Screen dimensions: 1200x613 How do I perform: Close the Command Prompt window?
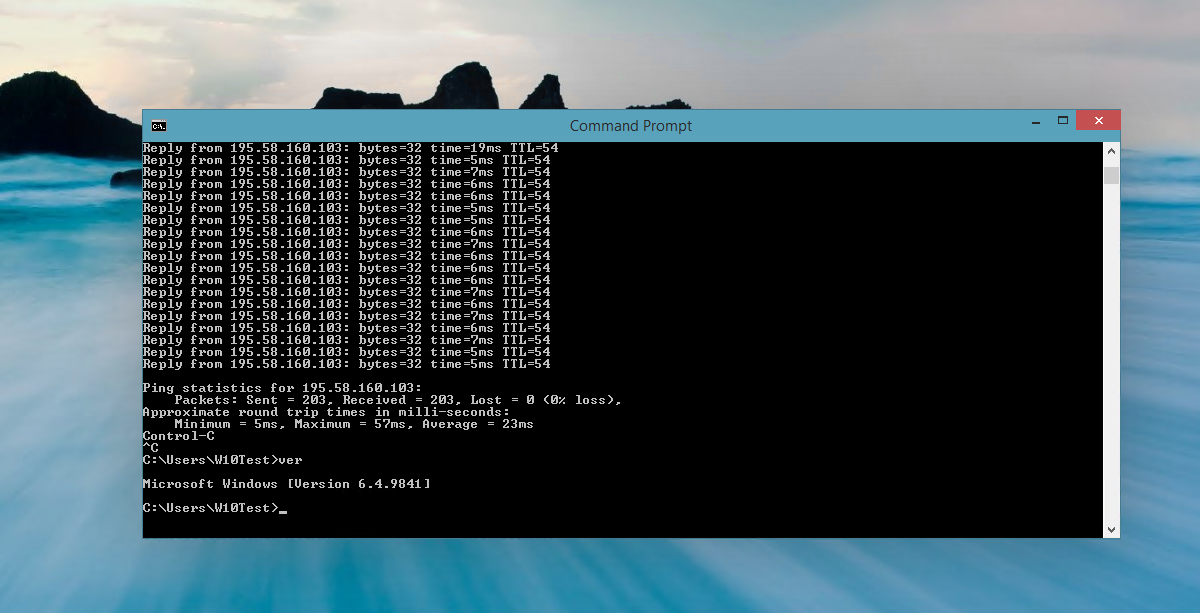point(1099,120)
